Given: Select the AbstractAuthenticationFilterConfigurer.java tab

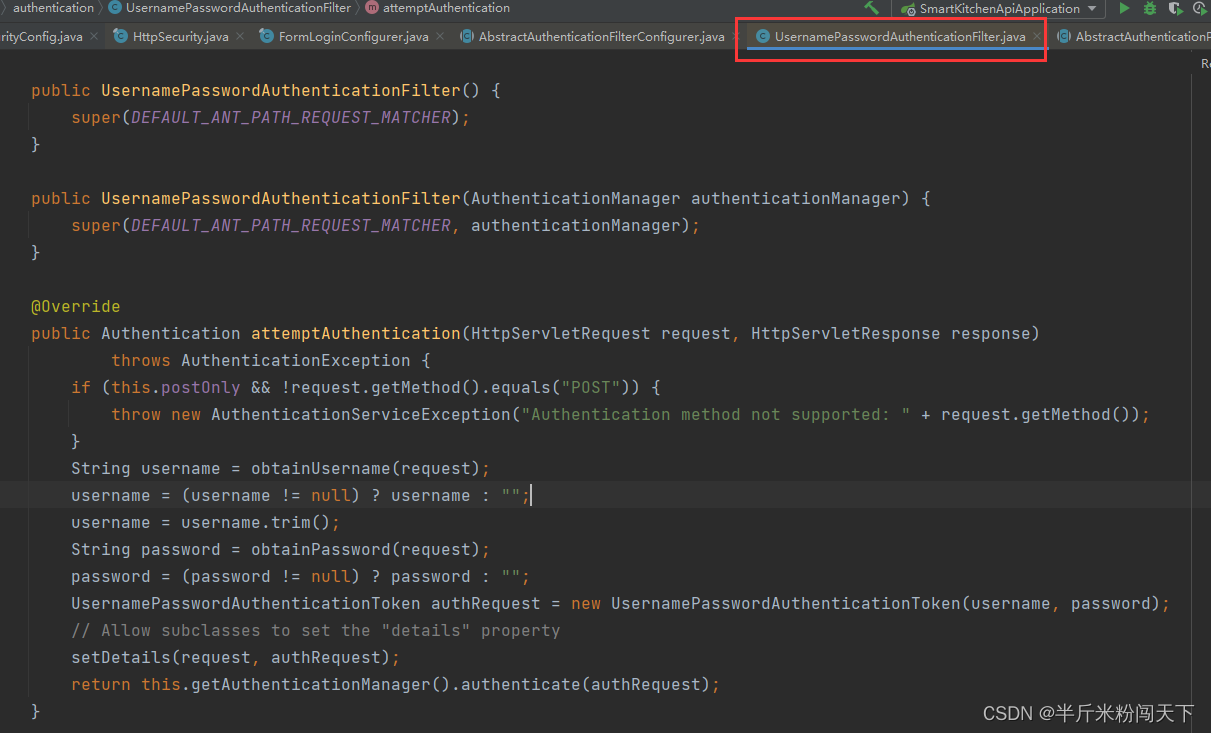Looking at the screenshot, I should pos(595,35).
